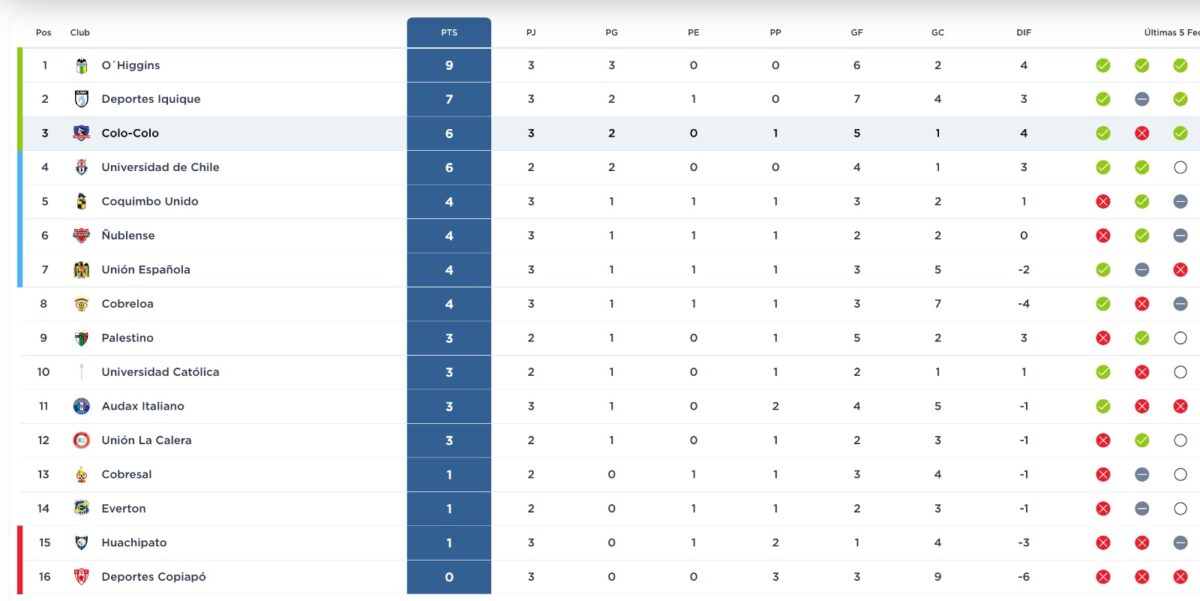This screenshot has width=1200, height=601.
Task: Click the Universidad de Chile crest
Action: (82, 168)
